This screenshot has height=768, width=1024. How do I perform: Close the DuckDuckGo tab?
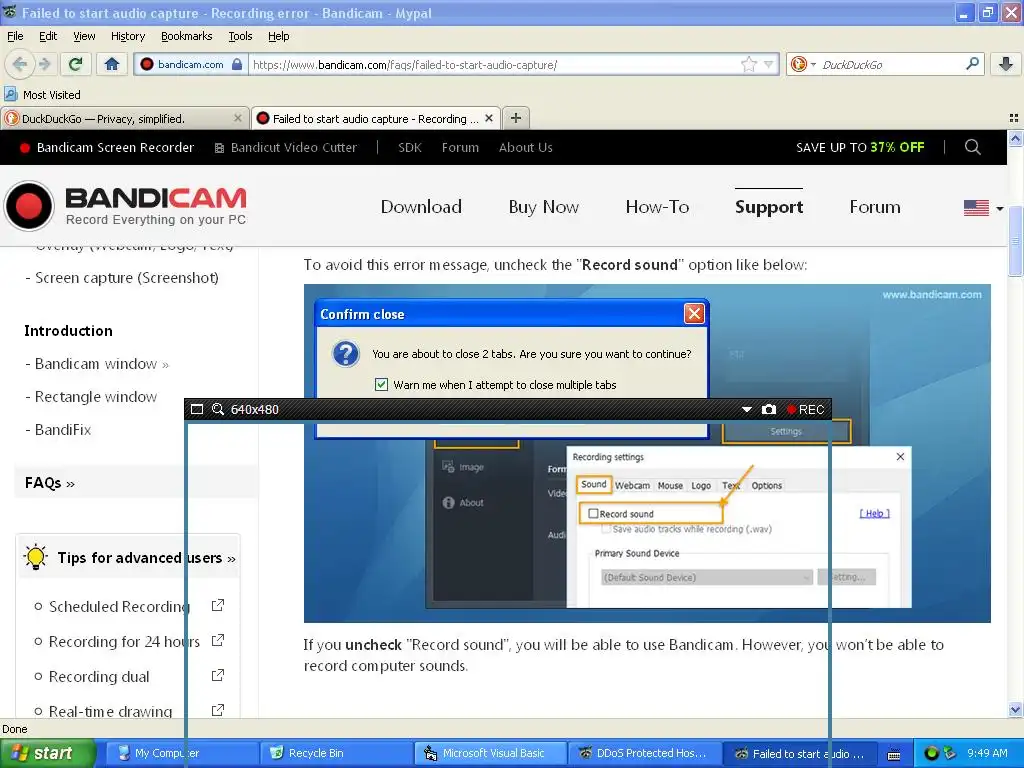click(x=238, y=118)
